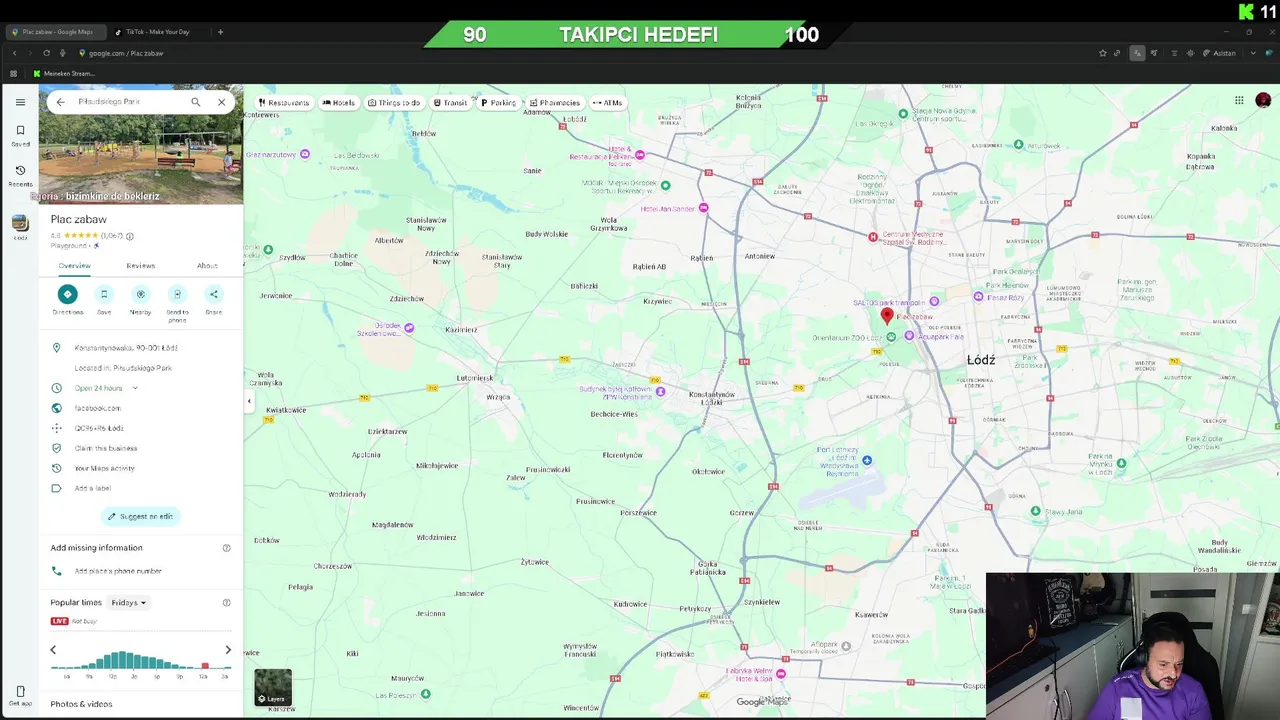Viewport: 1280px width, 720px height.
Task: Switch to the About tab
Action: (x=207, y=266)
